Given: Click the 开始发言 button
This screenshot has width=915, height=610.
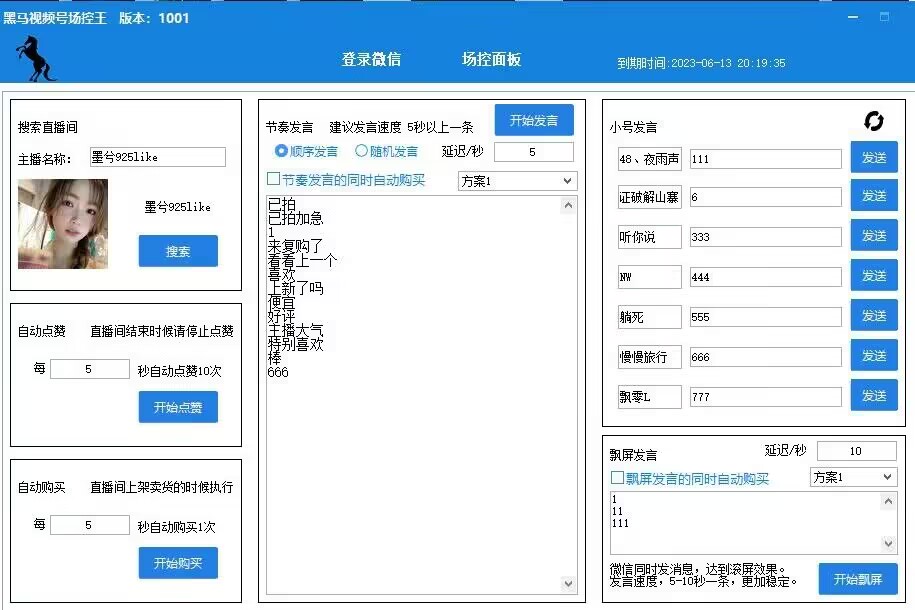Looking at the screenshot, I should [x=534, y=120].
